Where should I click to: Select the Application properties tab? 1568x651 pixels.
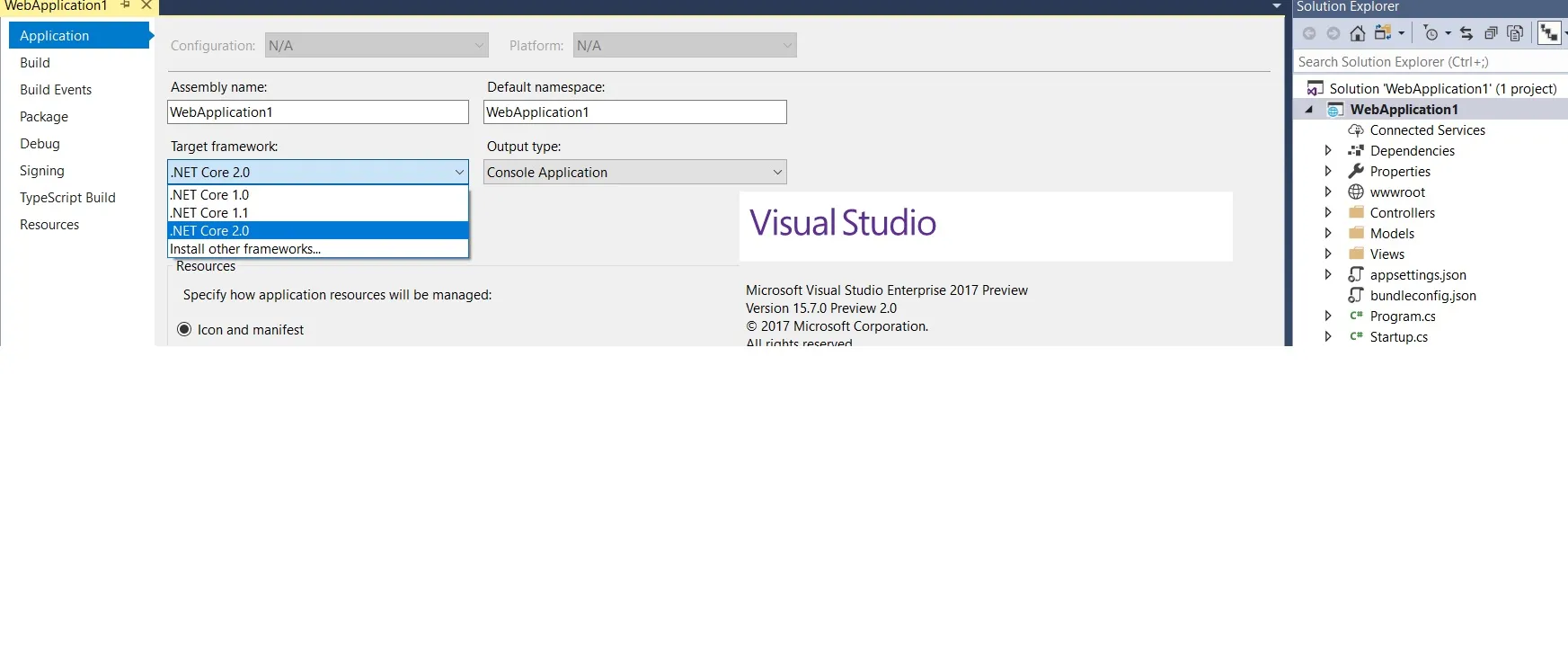click(79, 35)
